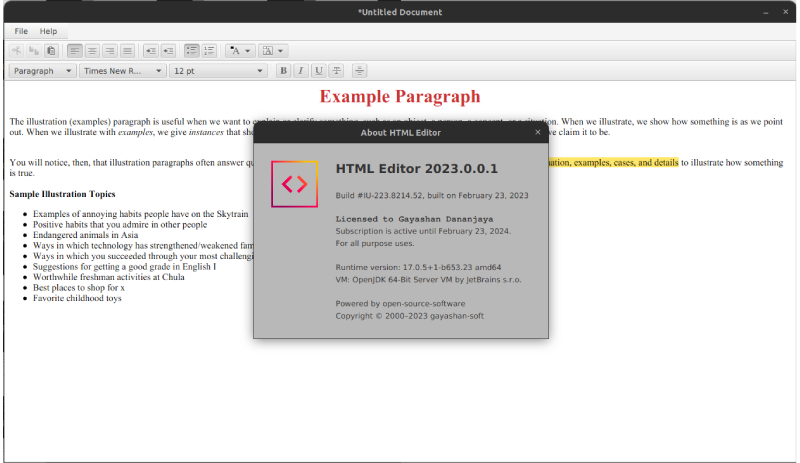Click the Example Paragraph heading text
This screenshot has height=463, width=800.
pos(400,97)
